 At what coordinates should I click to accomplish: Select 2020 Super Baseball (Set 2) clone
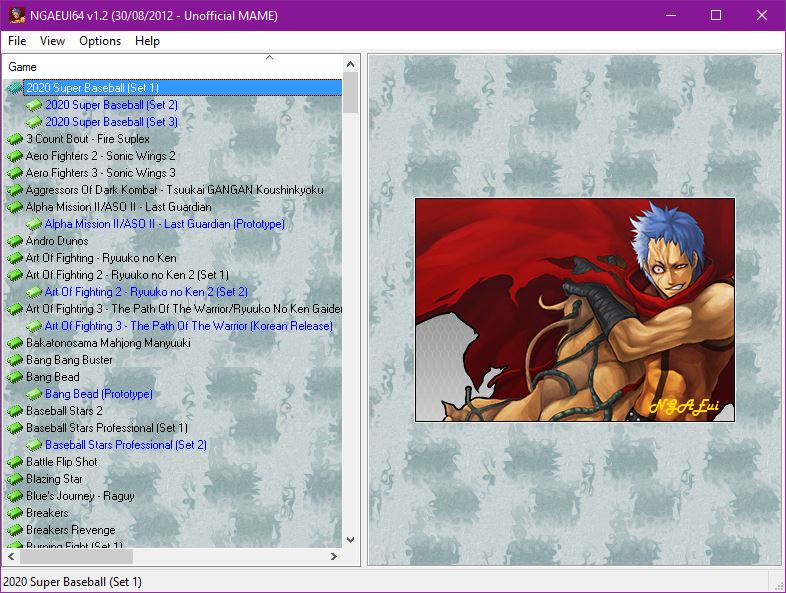[111, 105]
